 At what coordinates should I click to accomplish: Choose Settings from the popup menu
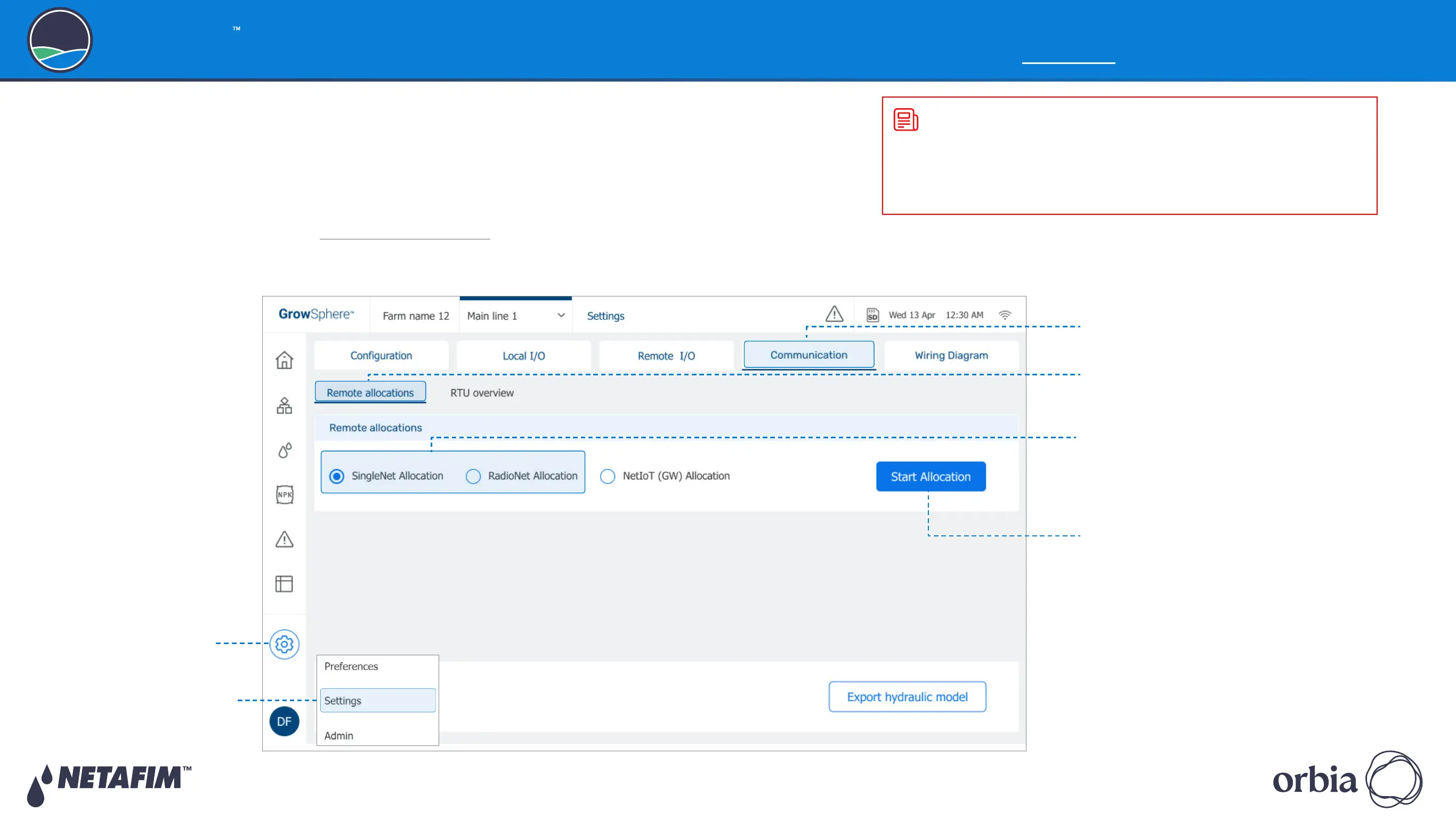[377, 700]
